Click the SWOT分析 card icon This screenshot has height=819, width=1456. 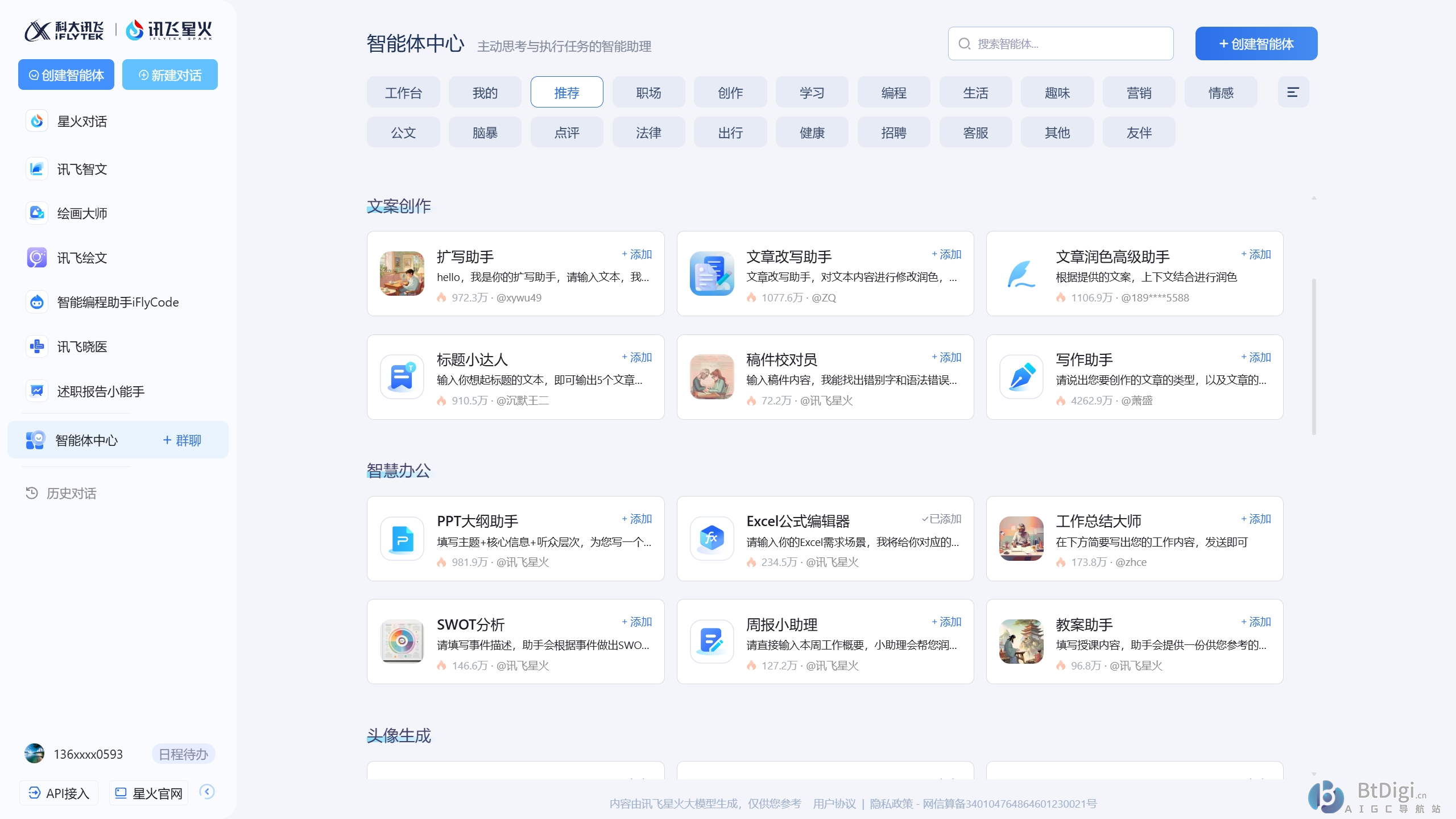402,642
